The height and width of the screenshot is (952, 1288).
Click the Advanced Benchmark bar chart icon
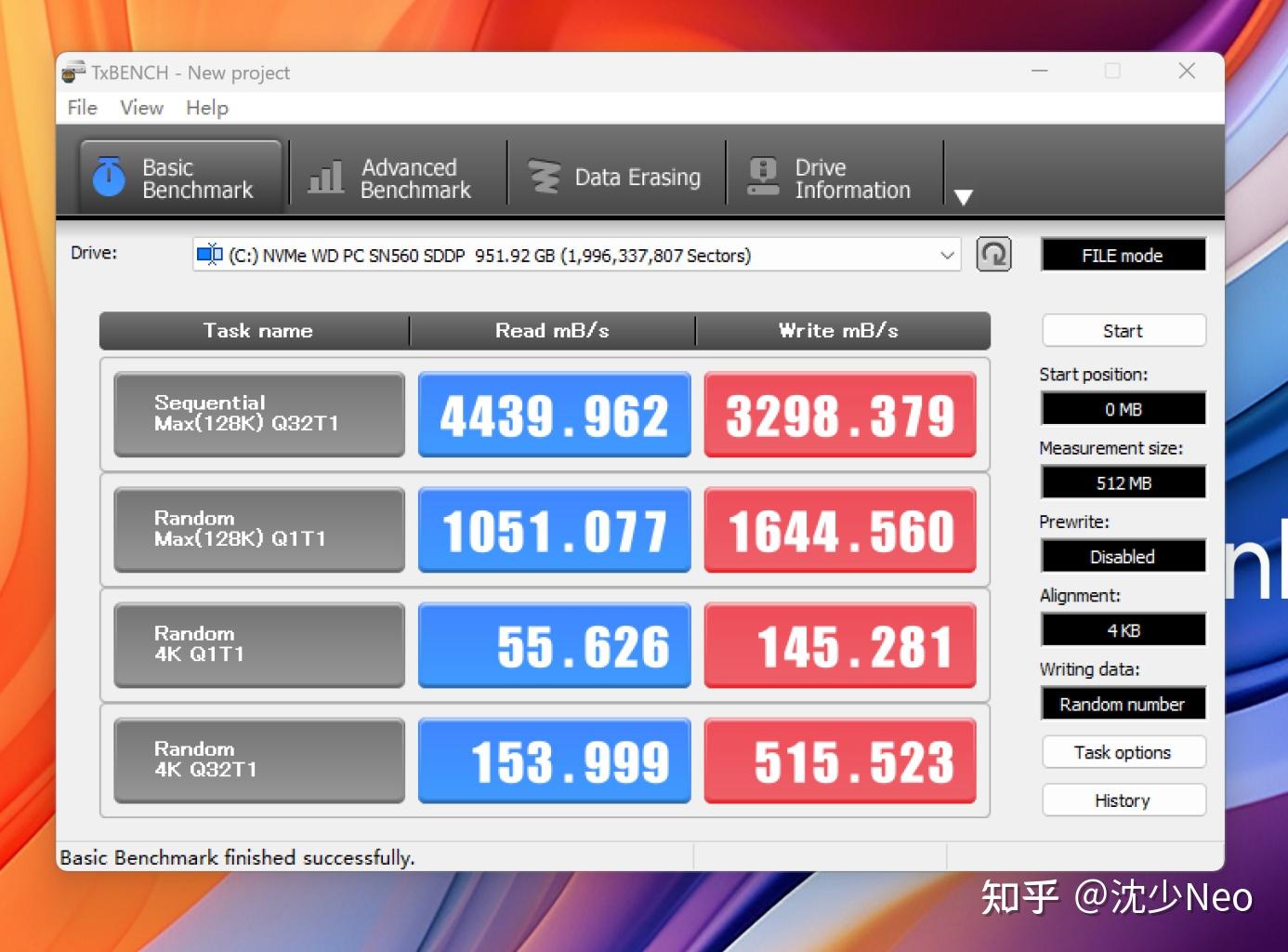click(325, 177)
